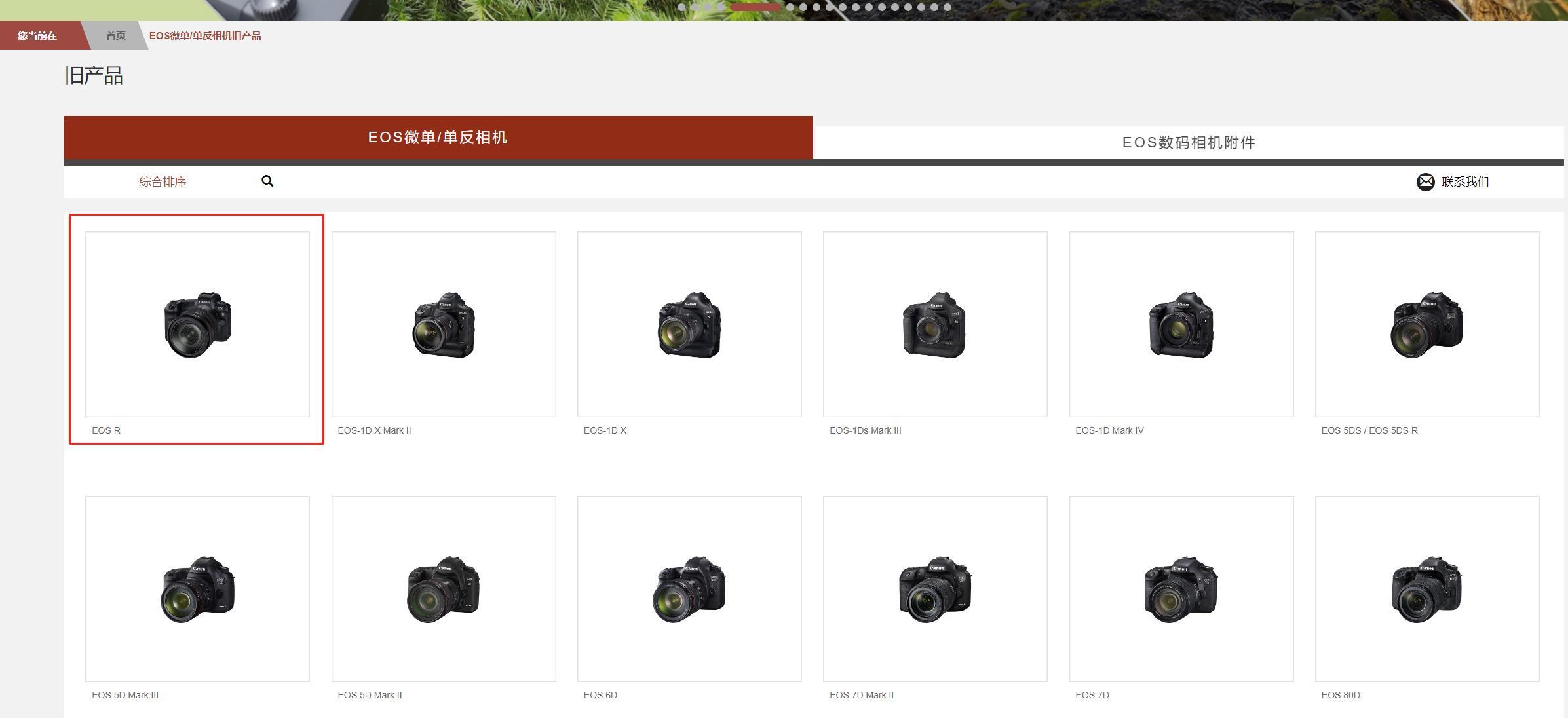Image resolution: width=1568 pixels, height=718 pixels.
Task: Click the EOS R text label
Action: (x=106, y=430)
